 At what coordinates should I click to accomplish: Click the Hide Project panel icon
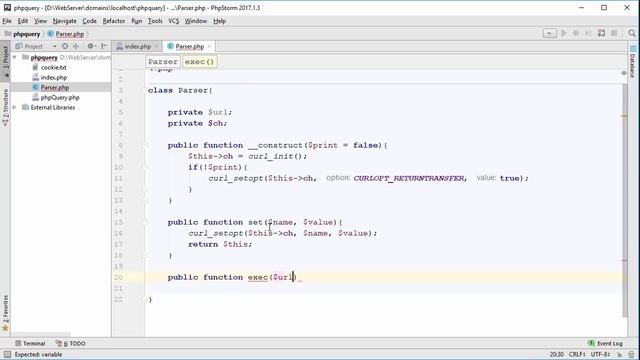click(x=104, y=46)
